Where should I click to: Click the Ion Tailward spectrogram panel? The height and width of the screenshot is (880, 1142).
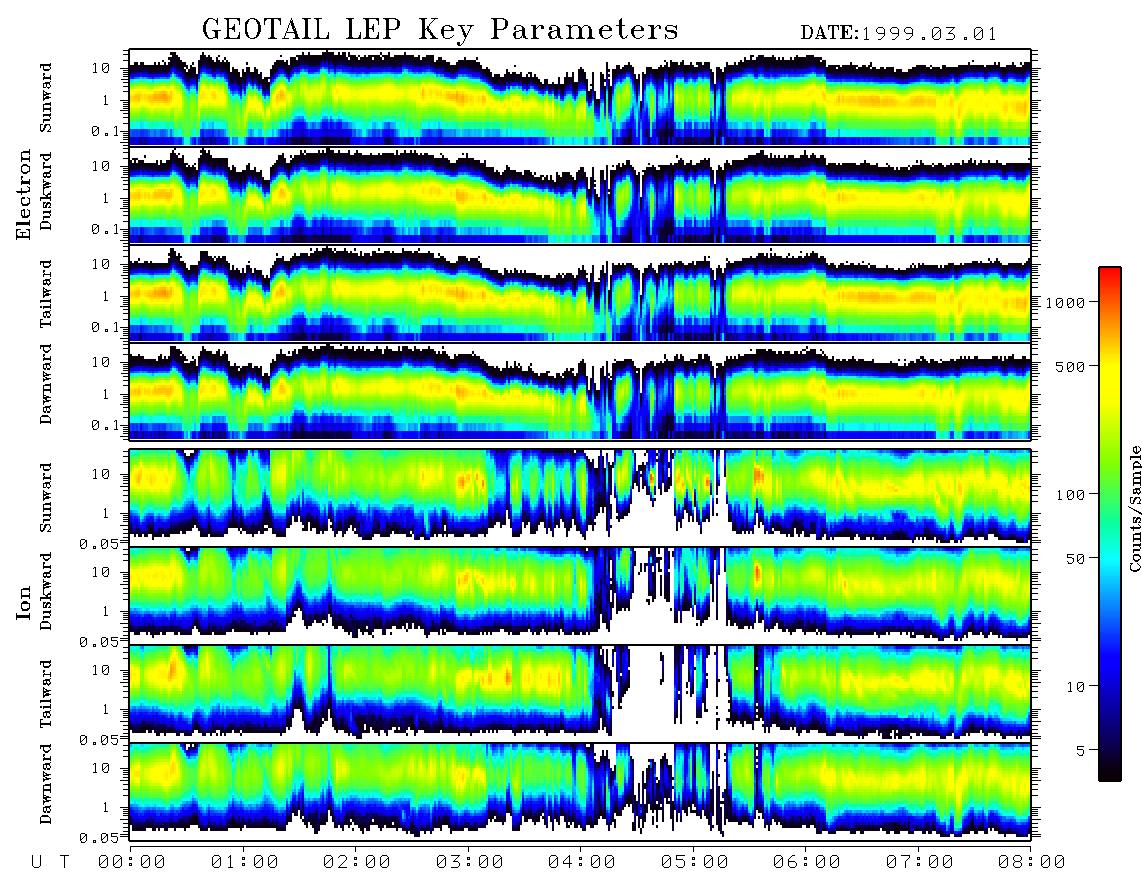(580, 694)
